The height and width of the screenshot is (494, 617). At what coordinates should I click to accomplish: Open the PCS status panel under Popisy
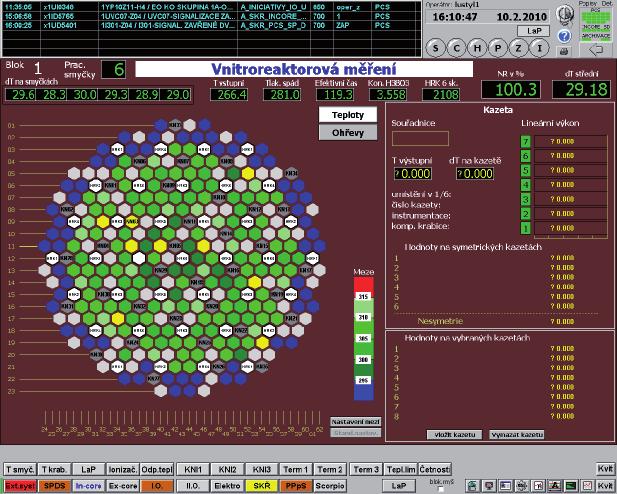coord(596,26)
